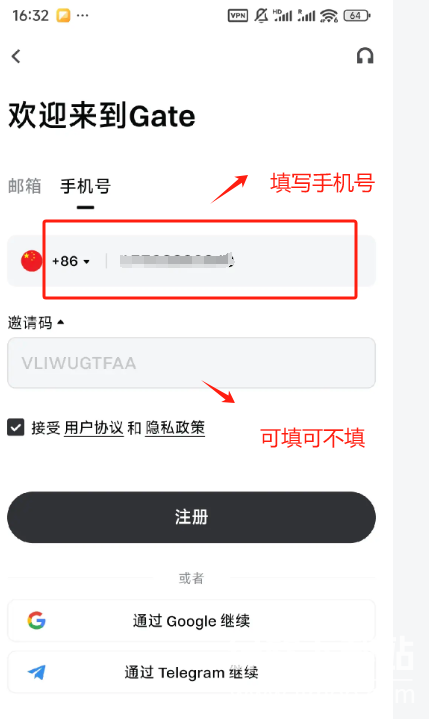This screenshot has height=719, width=429.
Task: Tap the China flag icon
Action: click(31, 260)
